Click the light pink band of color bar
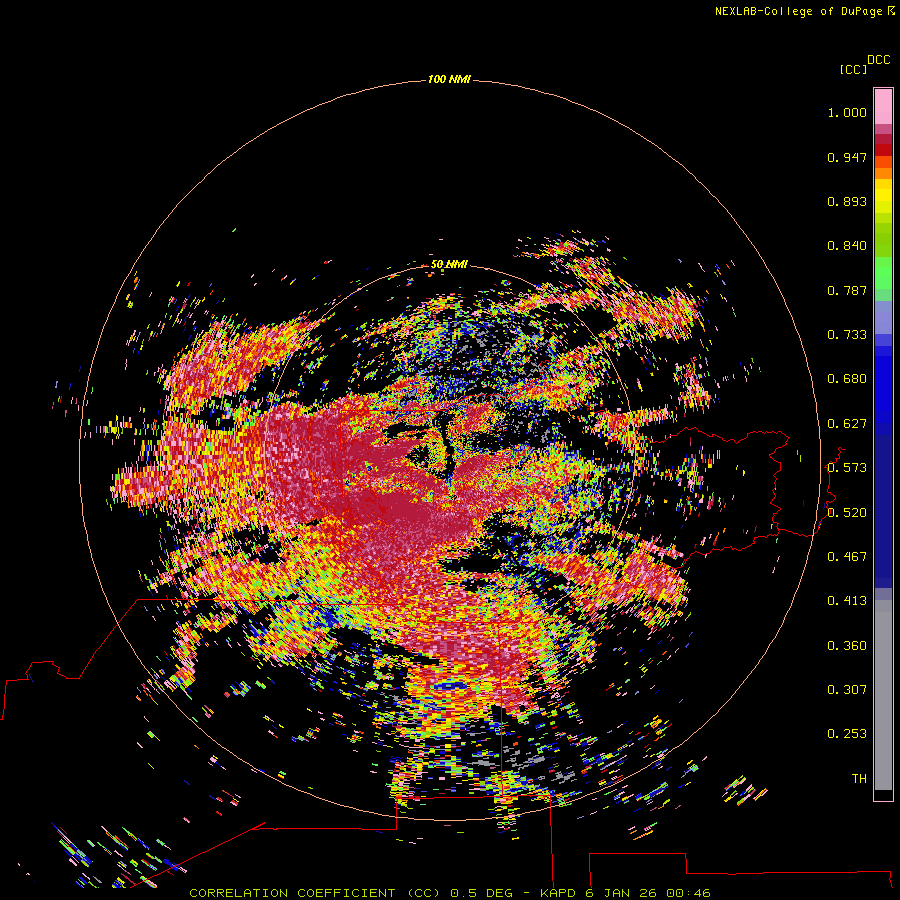This screenshot has height=900, width=900. tap(883, 106)
